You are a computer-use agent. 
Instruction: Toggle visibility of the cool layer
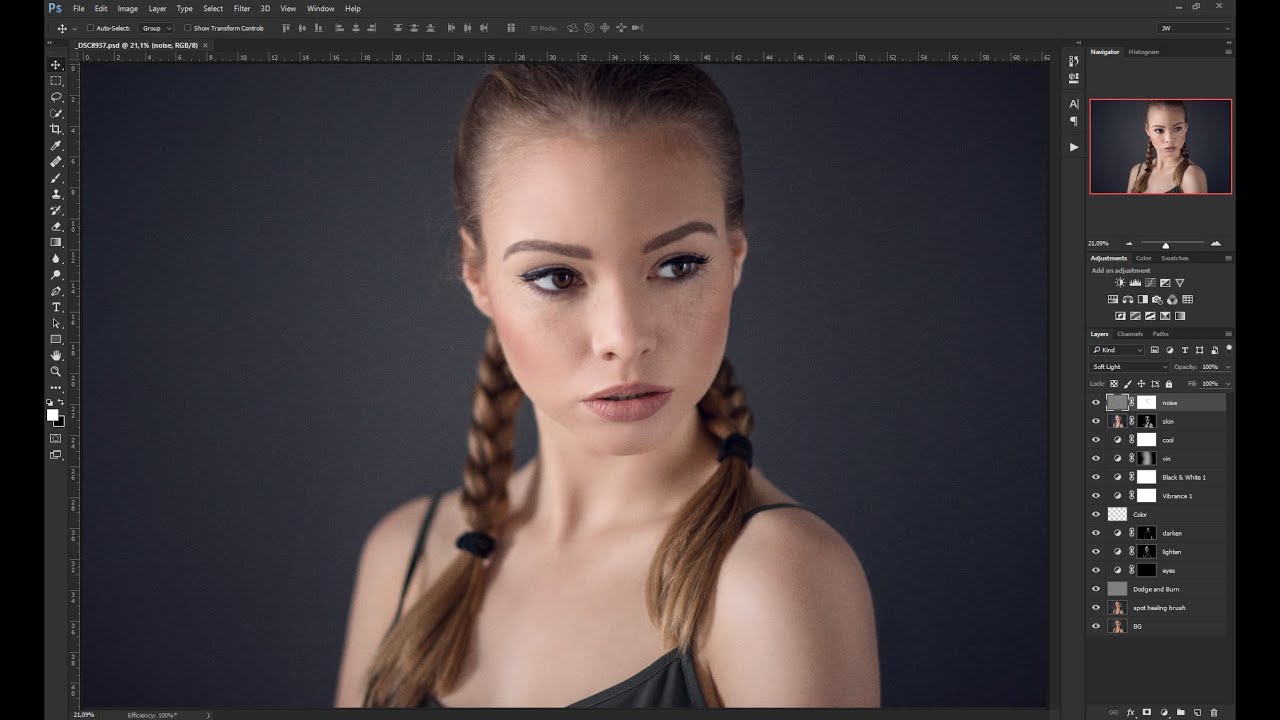1096,440
